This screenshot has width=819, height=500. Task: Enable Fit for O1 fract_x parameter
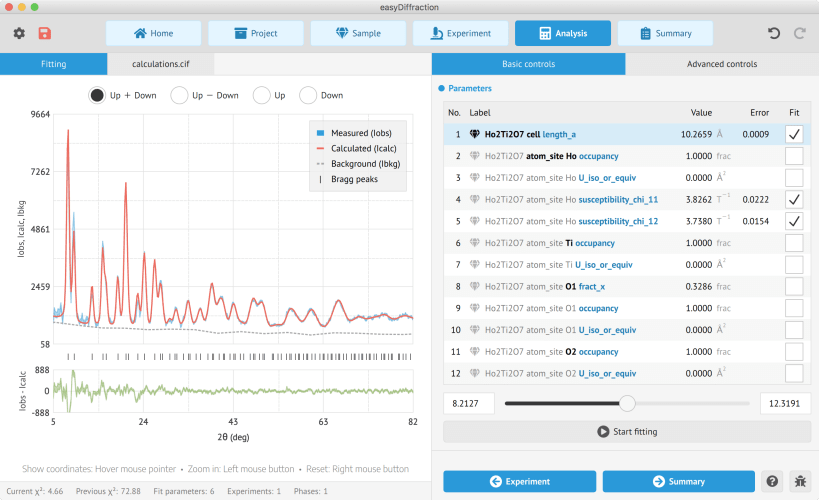click(x=794, y=286)
